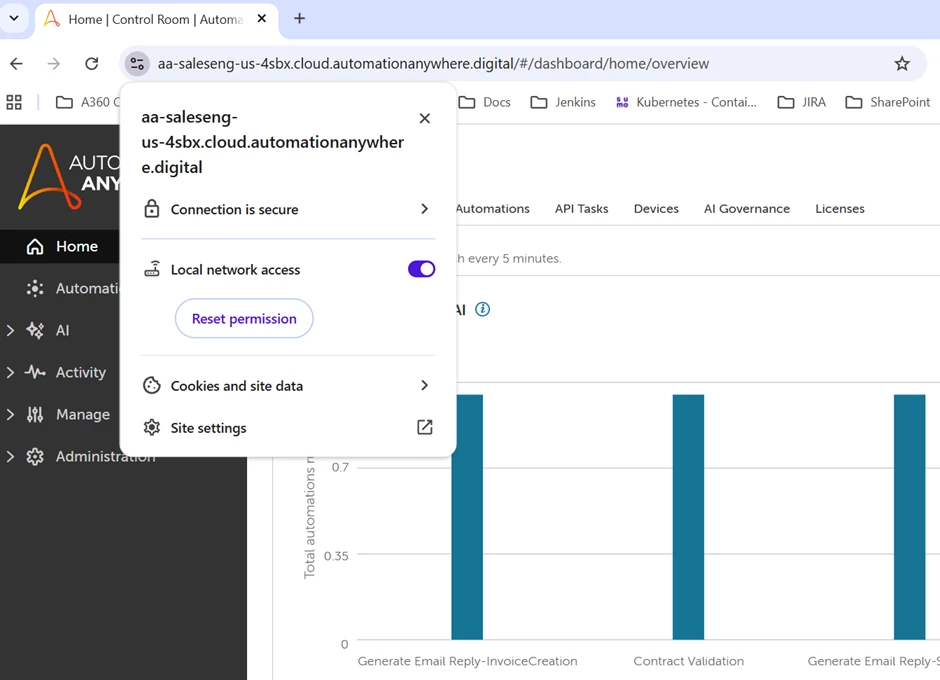Close the site info popup

click(424, 118)
